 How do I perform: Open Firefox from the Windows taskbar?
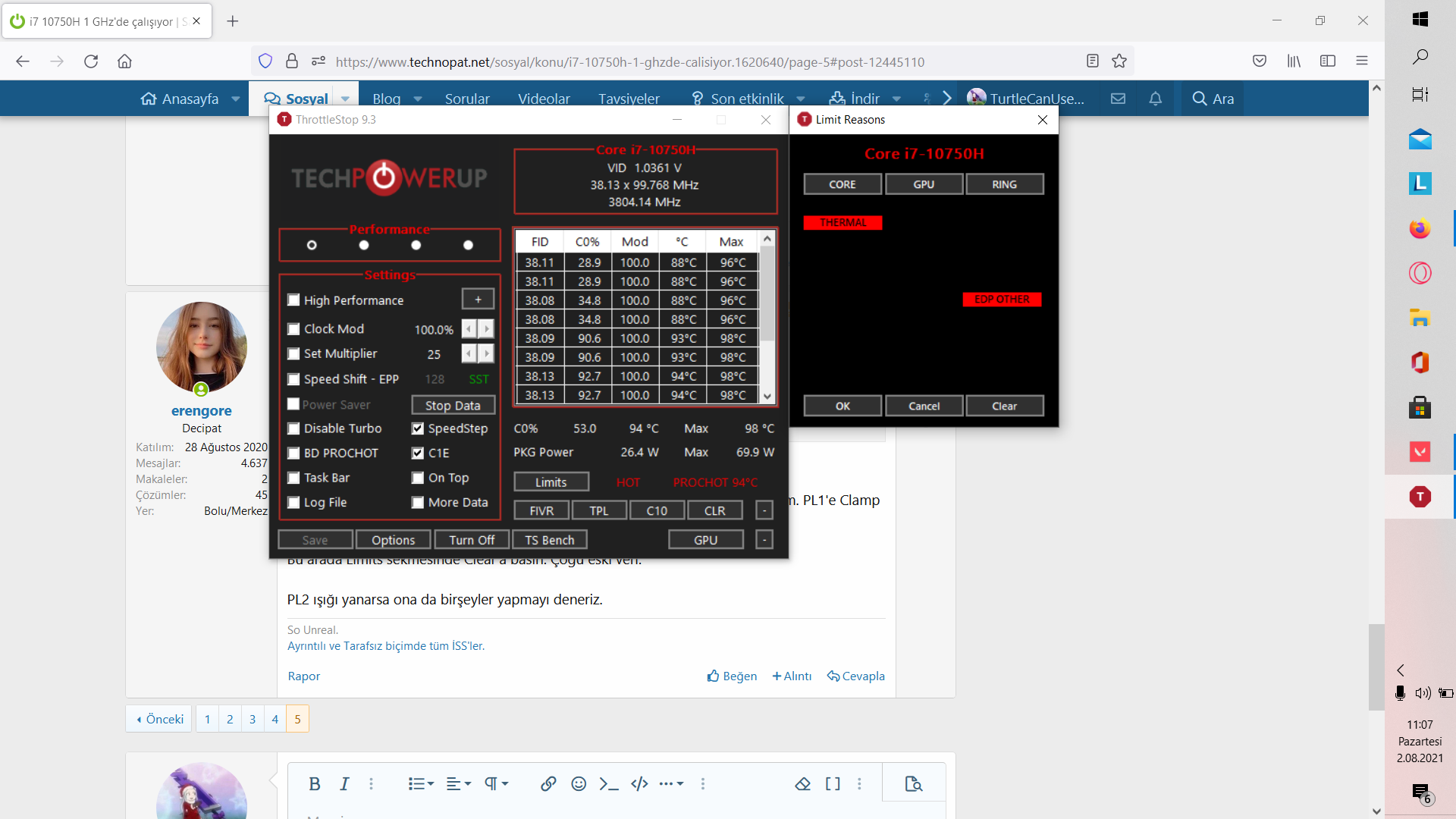[x=1420, y=228]
